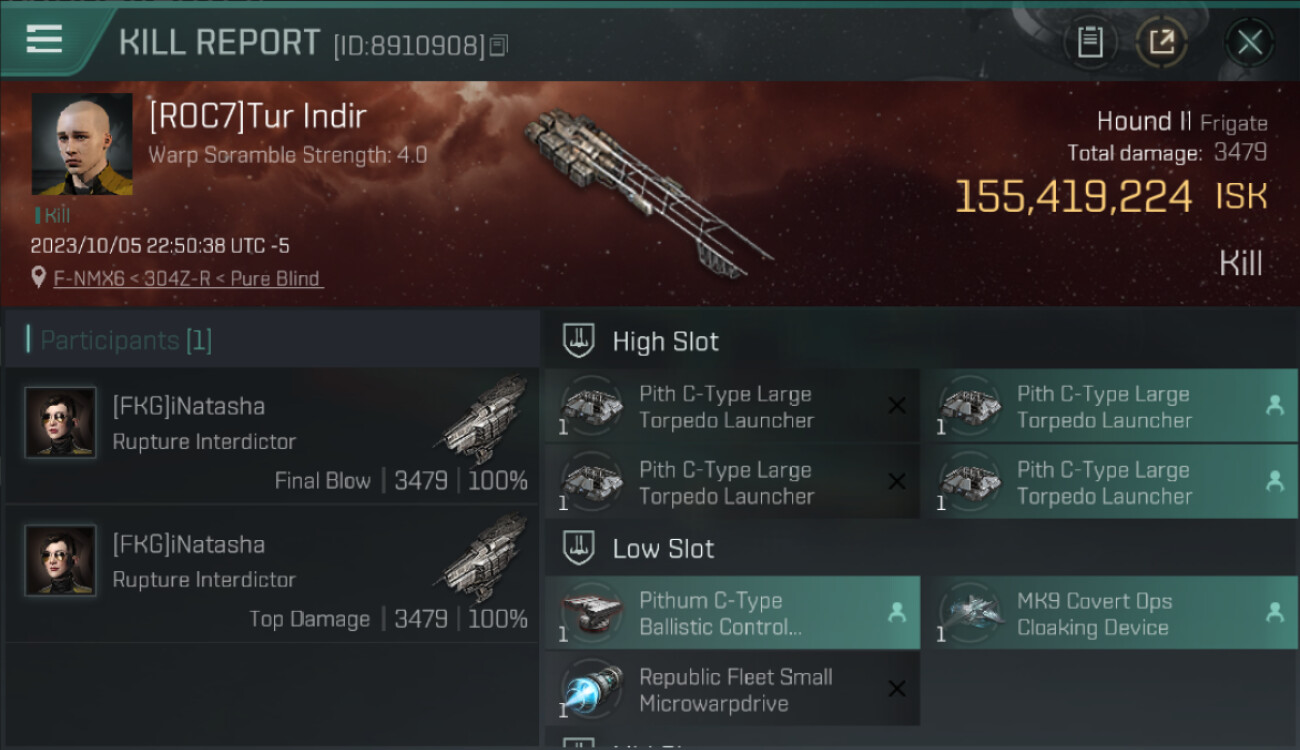This screenshot has height=750, width=1300.
Task: Click the Hound II ship image
Action: click(x=645, y=190)
